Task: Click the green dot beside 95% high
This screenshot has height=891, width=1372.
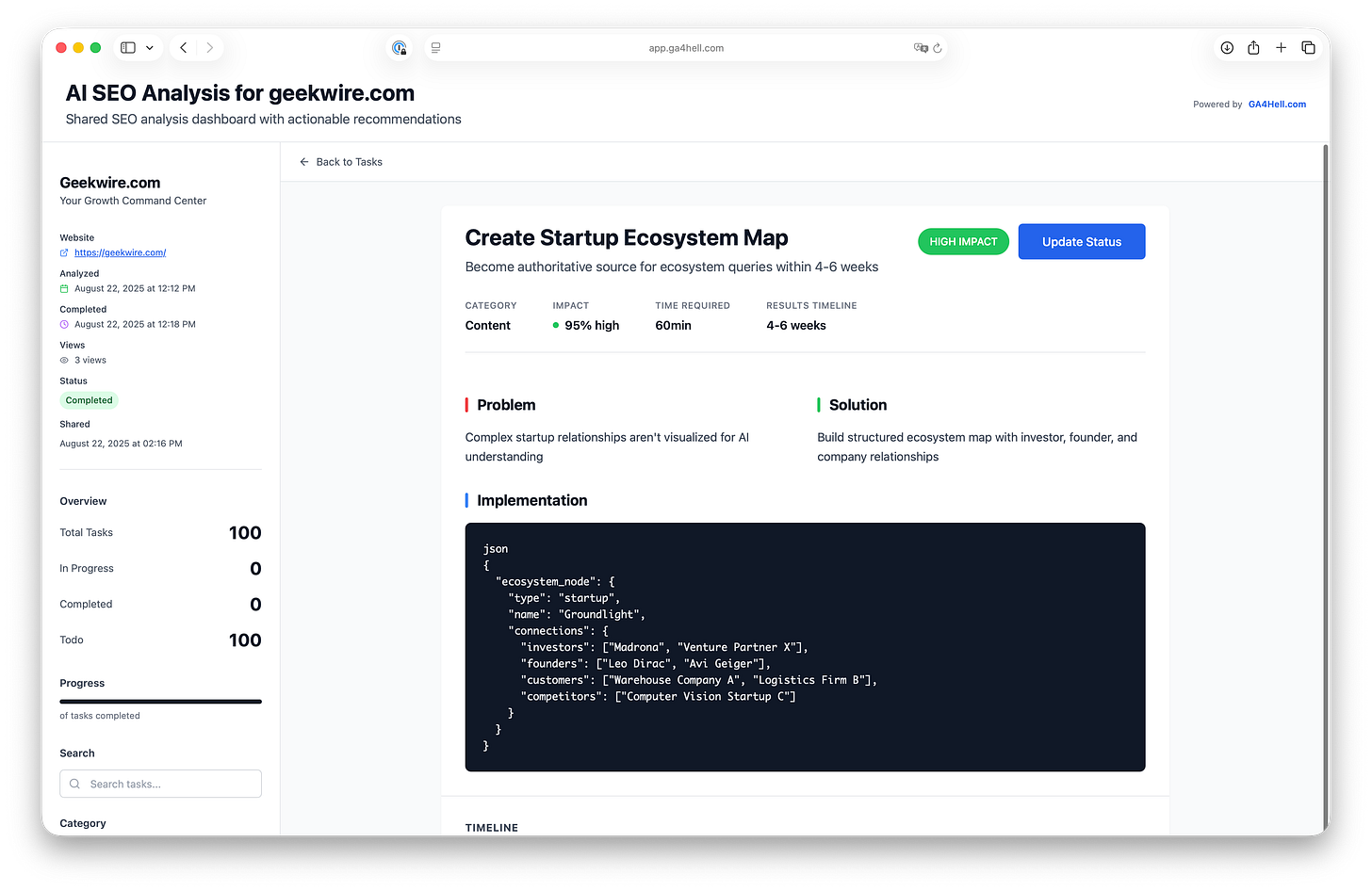Action: [556, 325]
